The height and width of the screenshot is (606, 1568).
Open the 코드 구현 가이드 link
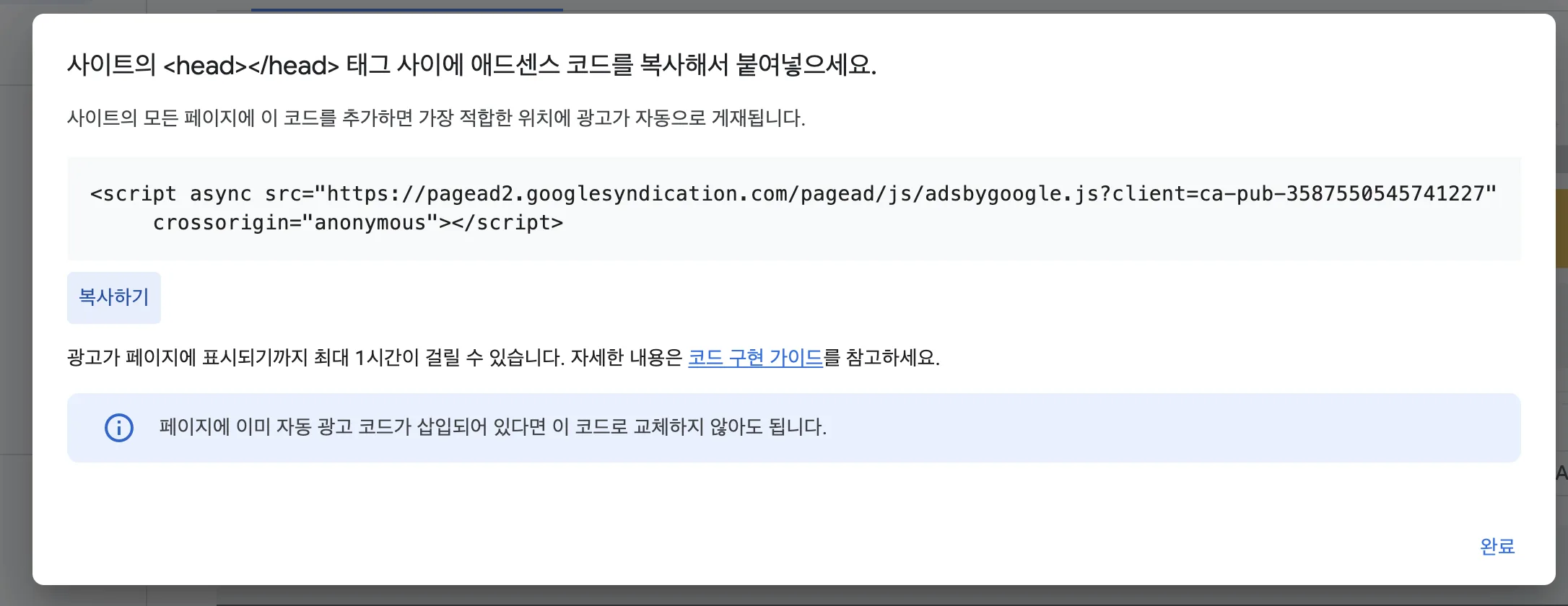pos(755,358)
